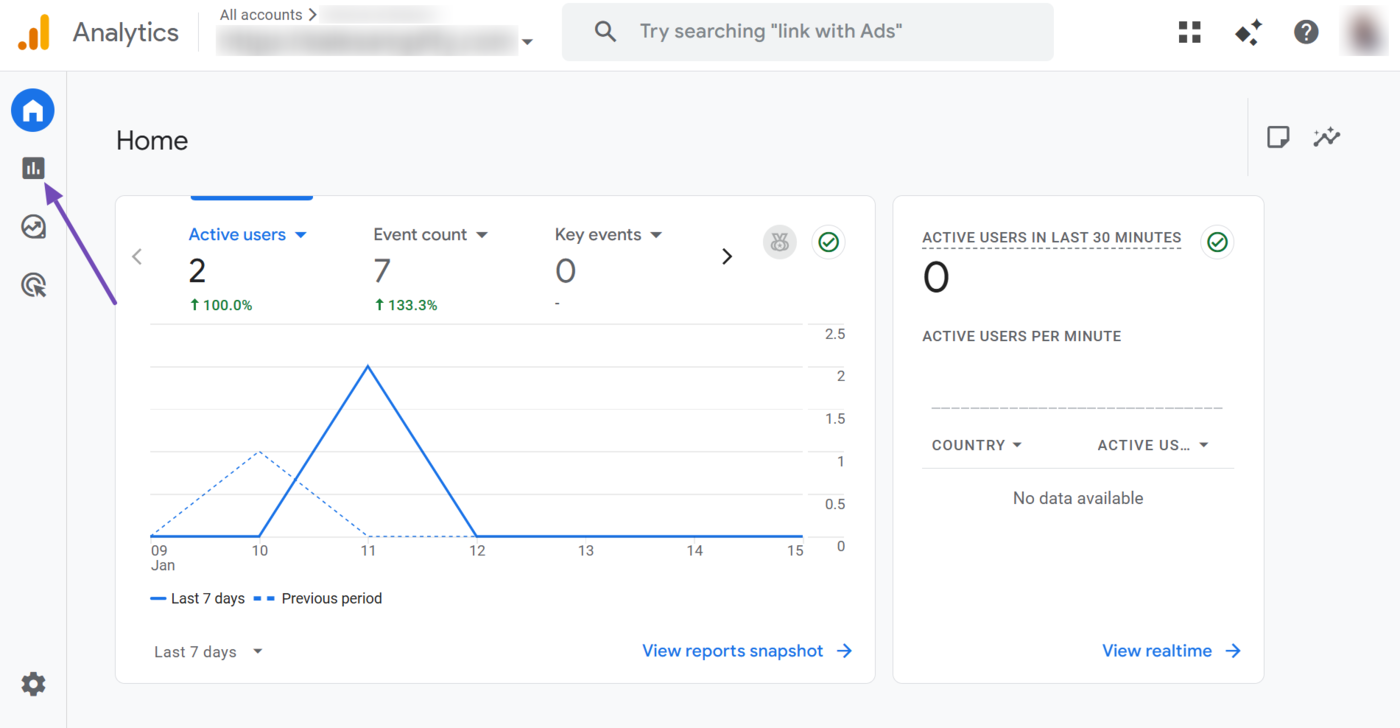Open the Insights trending chart icon
Image resolution: width=1400 pixels, height=728 pixels.
pos(1327,137)
